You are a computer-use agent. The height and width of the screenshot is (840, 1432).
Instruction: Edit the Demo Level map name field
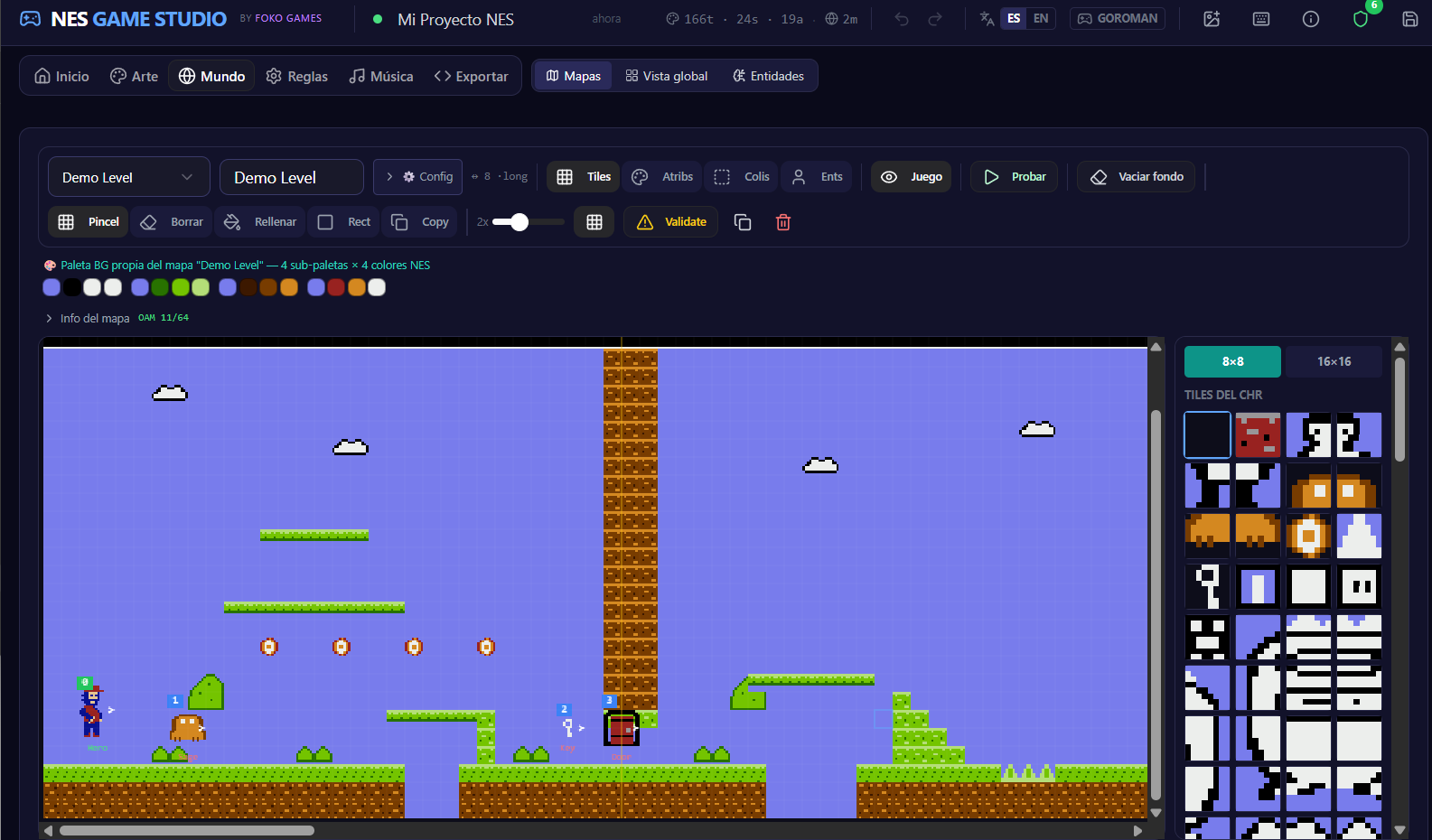[292, 177]
